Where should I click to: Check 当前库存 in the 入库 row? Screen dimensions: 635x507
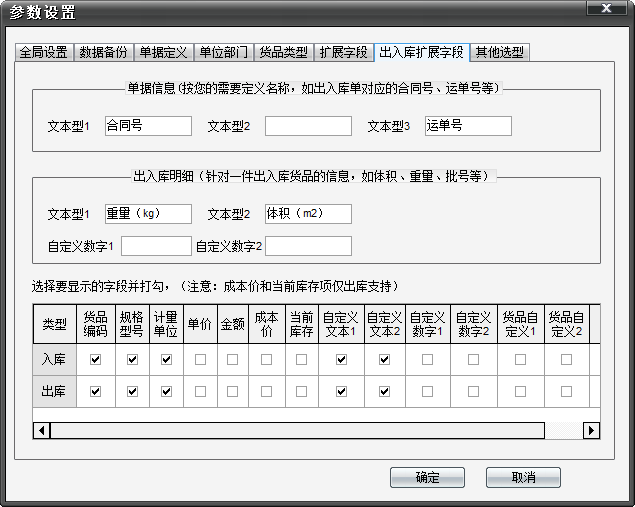[x=301, y=360]
